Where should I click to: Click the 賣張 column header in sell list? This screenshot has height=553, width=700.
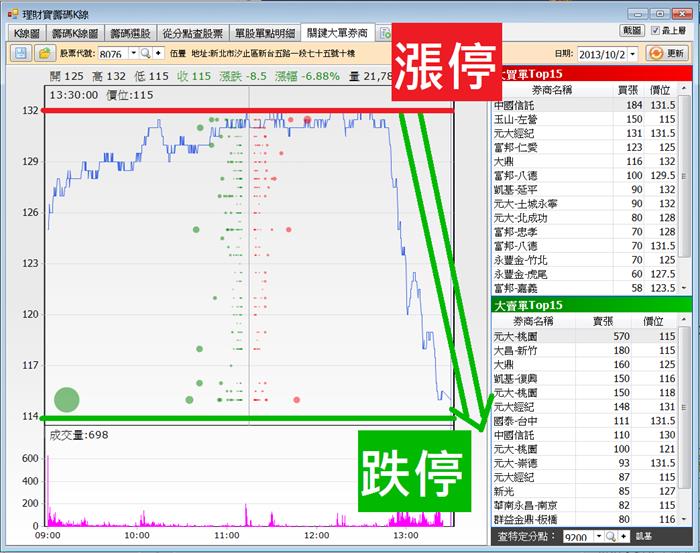[603, 321]
